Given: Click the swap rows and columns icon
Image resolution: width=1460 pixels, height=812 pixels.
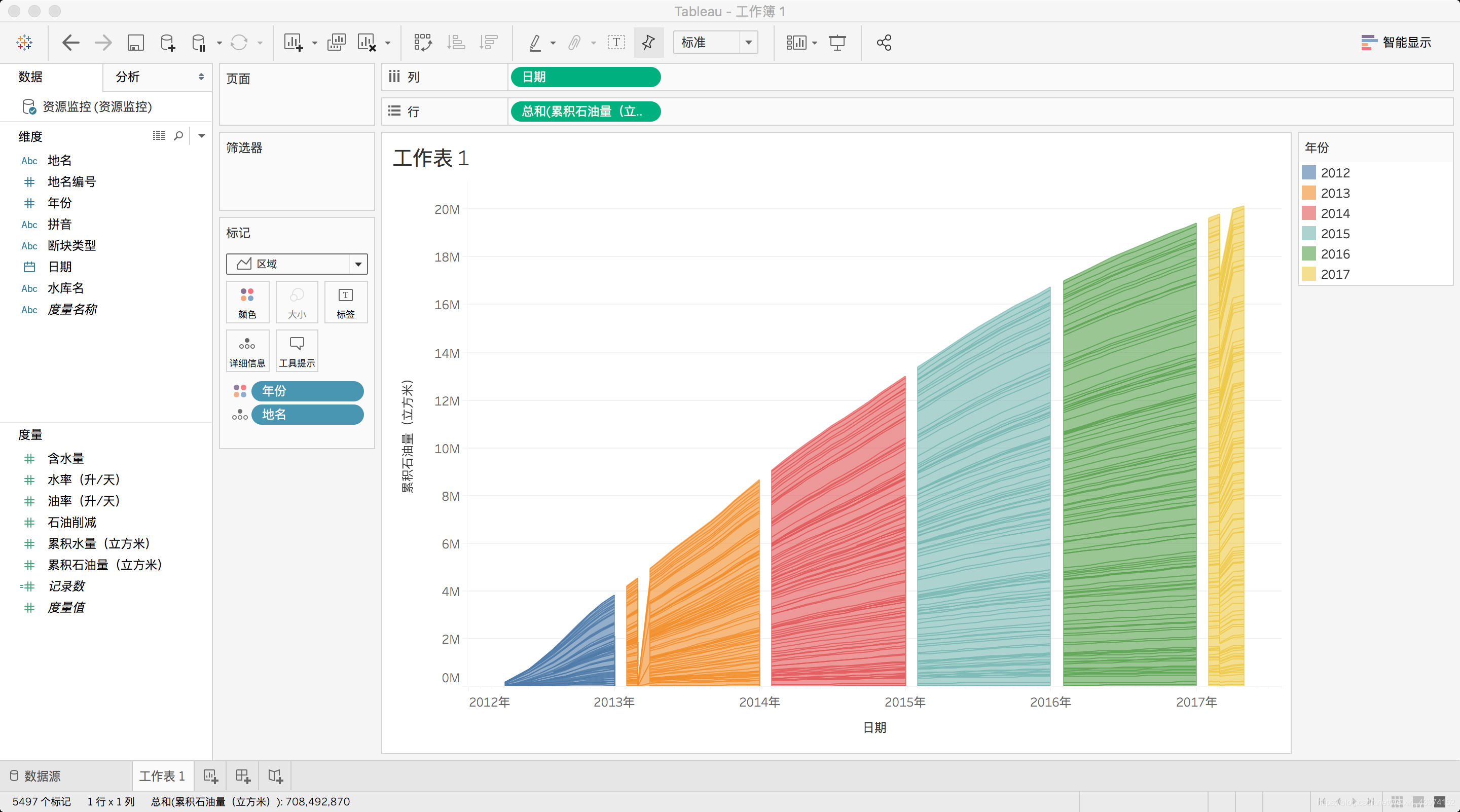Looking at the screenshot, I should click(x=423, y=43).
